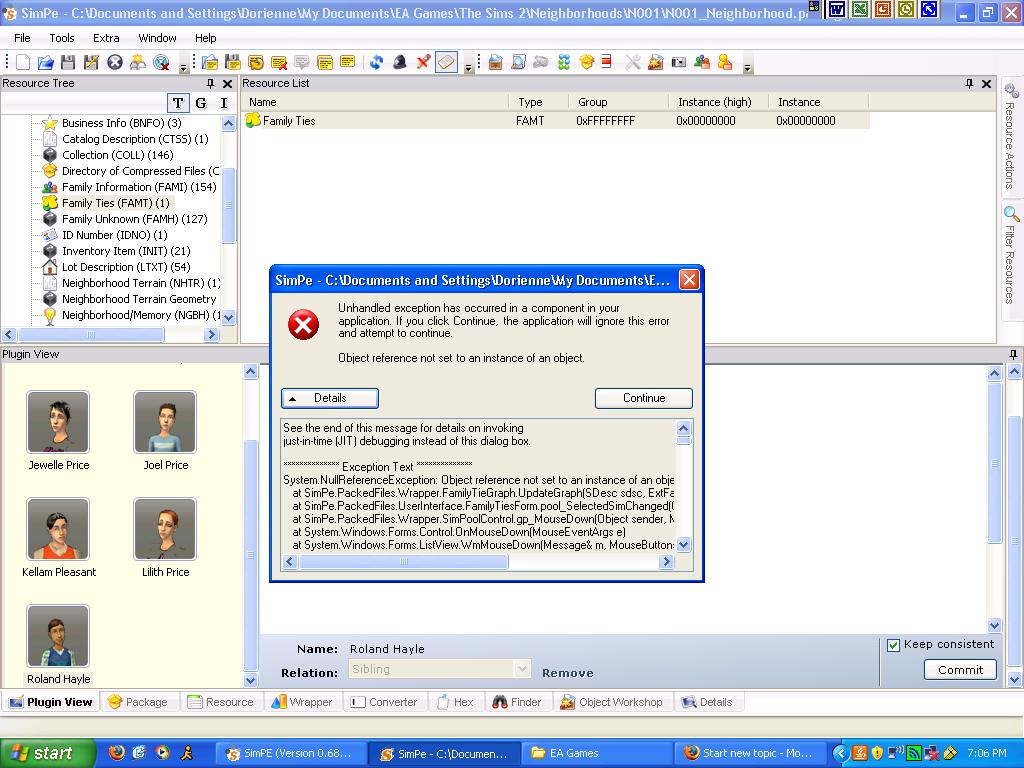The width and height of the screenshot is (1024, 768).
Task: Collapse the Details section in error dialog
Action: (330, 398)
